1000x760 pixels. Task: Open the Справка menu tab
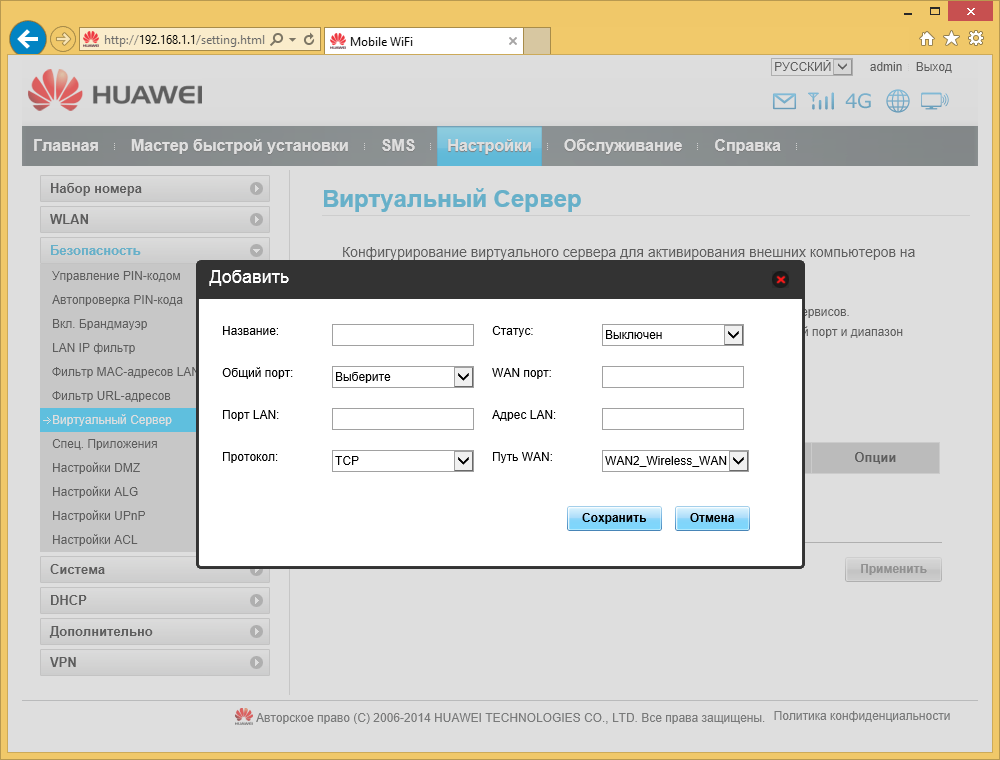click(747, 145)
